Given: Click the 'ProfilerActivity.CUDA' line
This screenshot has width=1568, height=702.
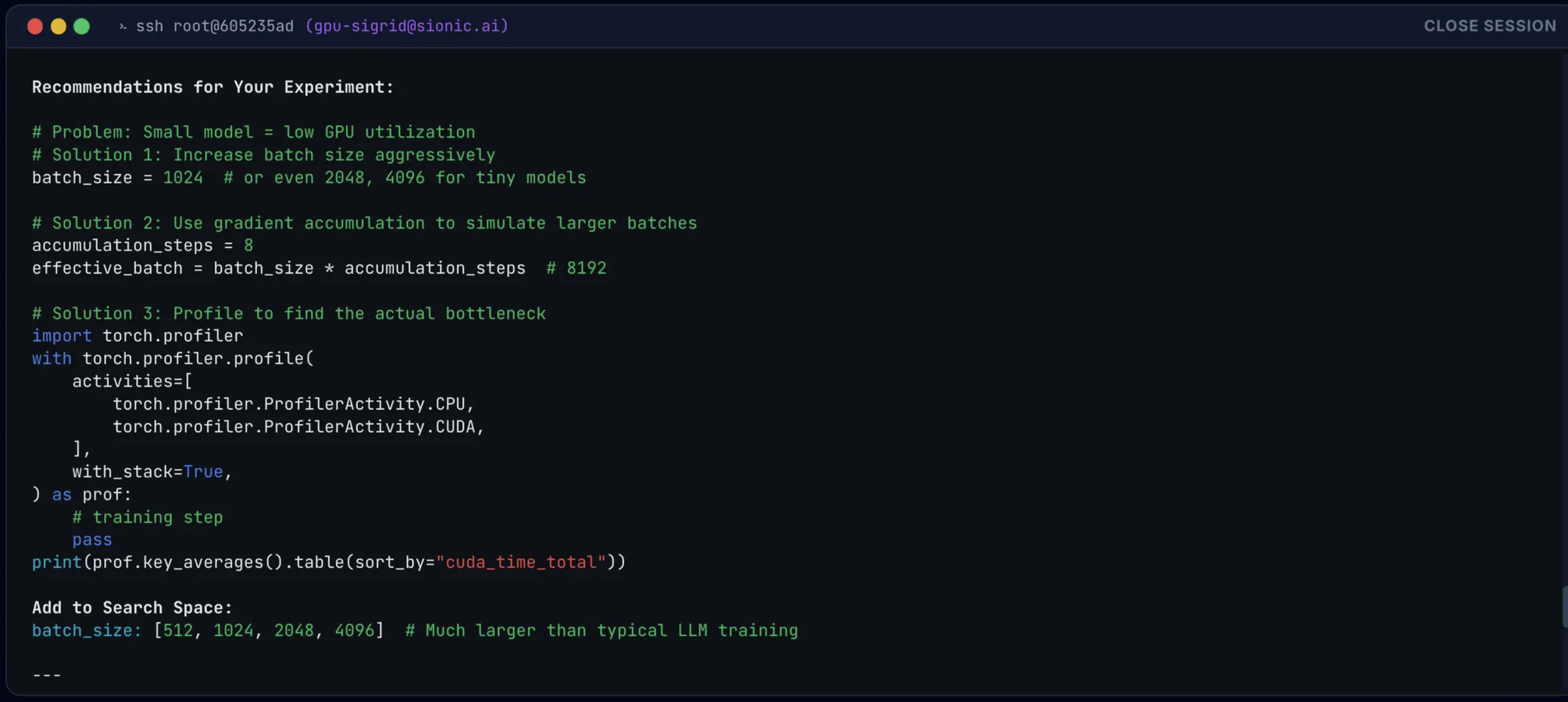Looking at the screenshot, I should pyautogui.click(x=298, y=426).
